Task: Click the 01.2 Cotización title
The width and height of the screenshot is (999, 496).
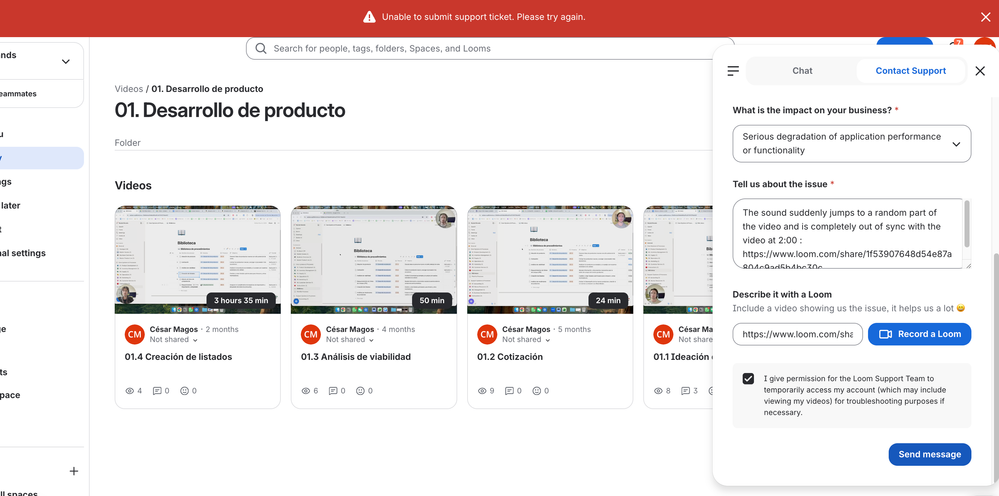Action: (x=510, y=357)
